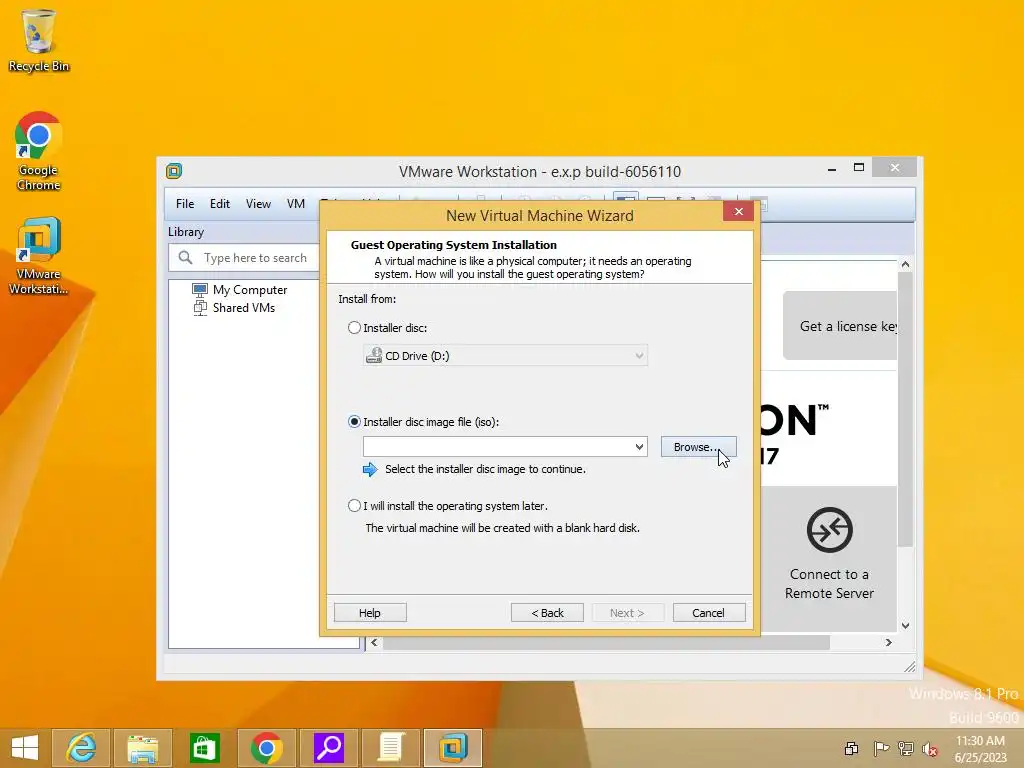Select My Computer in Library tree
This screenshot has height=768, width=1024.
(249, 289)
